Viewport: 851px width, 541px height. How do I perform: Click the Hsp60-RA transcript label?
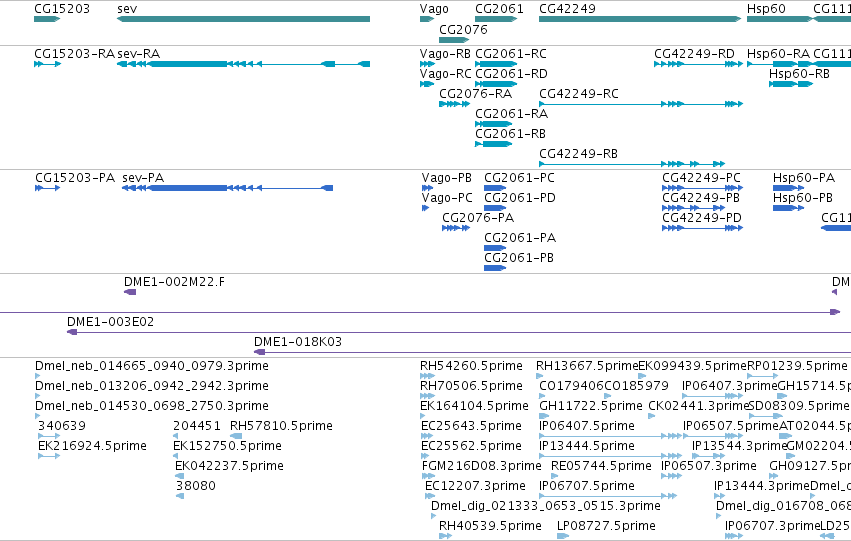click(778, 54)
